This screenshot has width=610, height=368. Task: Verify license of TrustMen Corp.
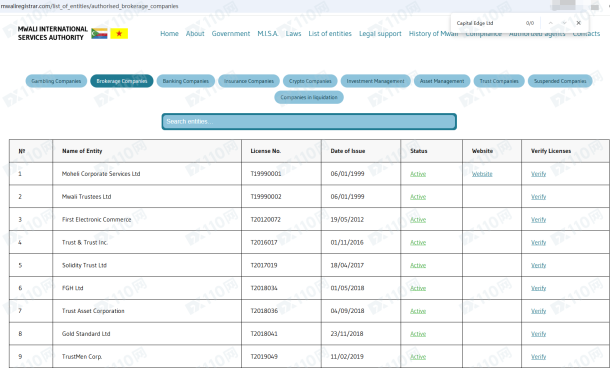(538, 356)
